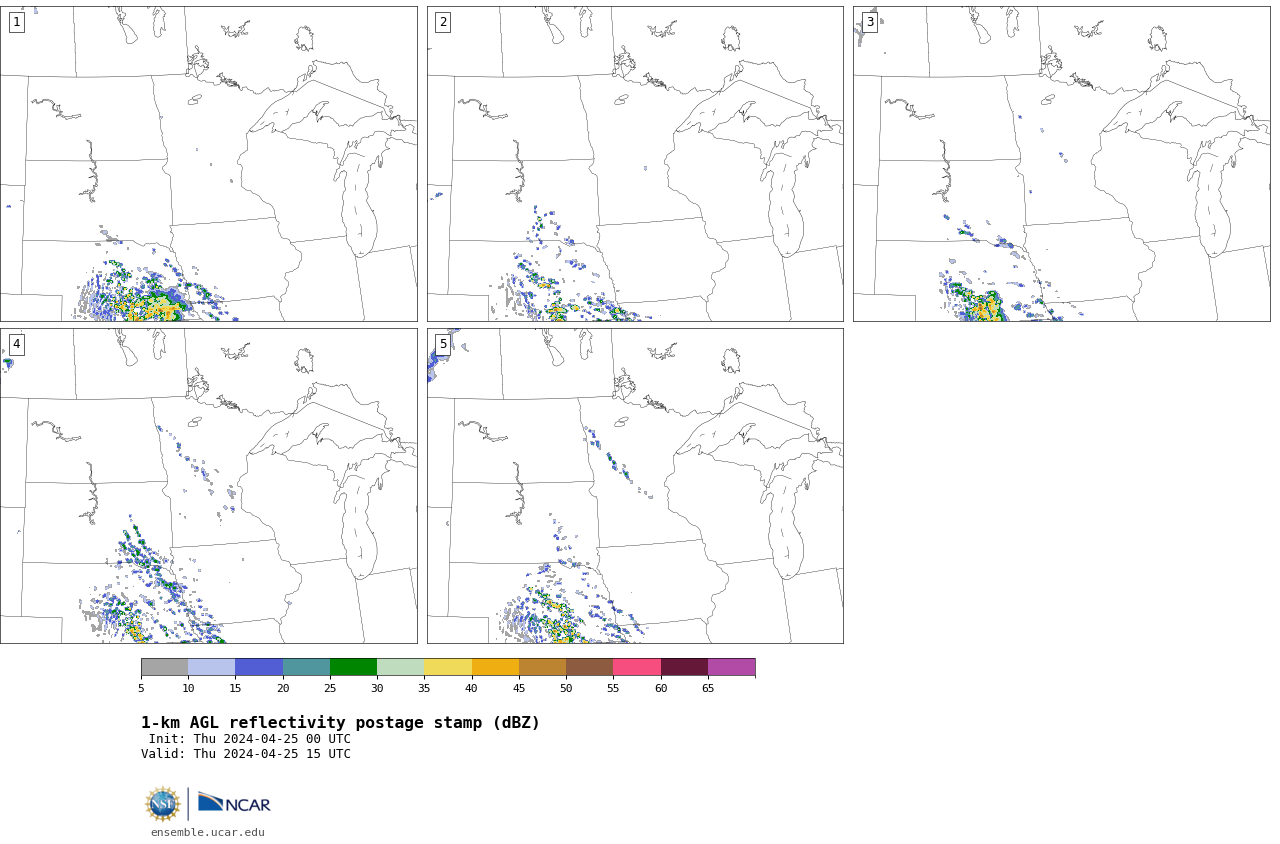
Task: Click the maroon 60-65 dBZ swatch
Action: (684, 667)
